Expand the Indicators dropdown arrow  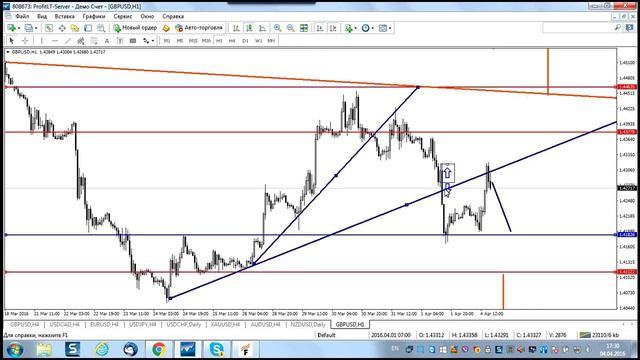pos(356,28)
